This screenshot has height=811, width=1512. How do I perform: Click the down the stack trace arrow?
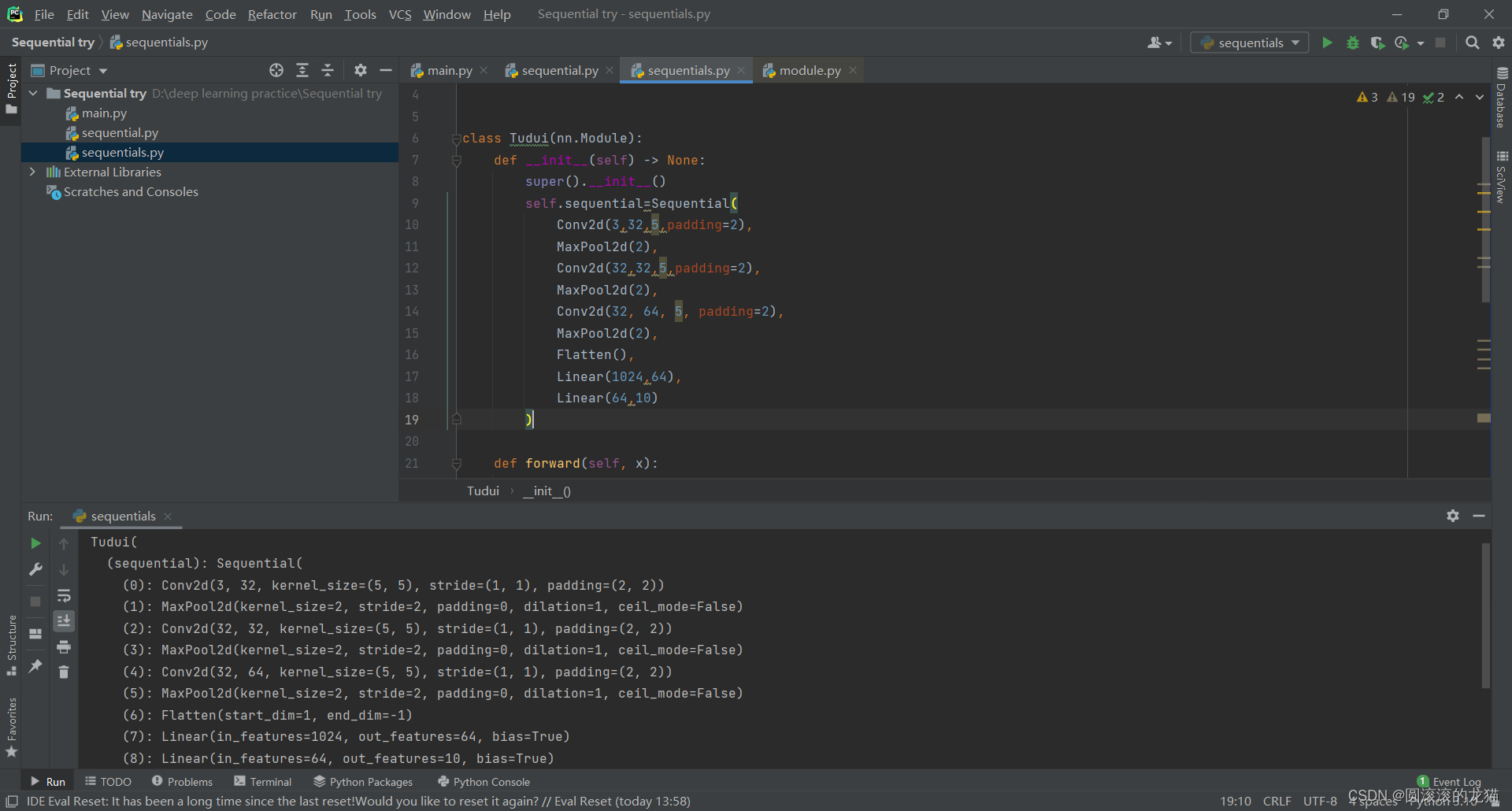pos(64,569)
